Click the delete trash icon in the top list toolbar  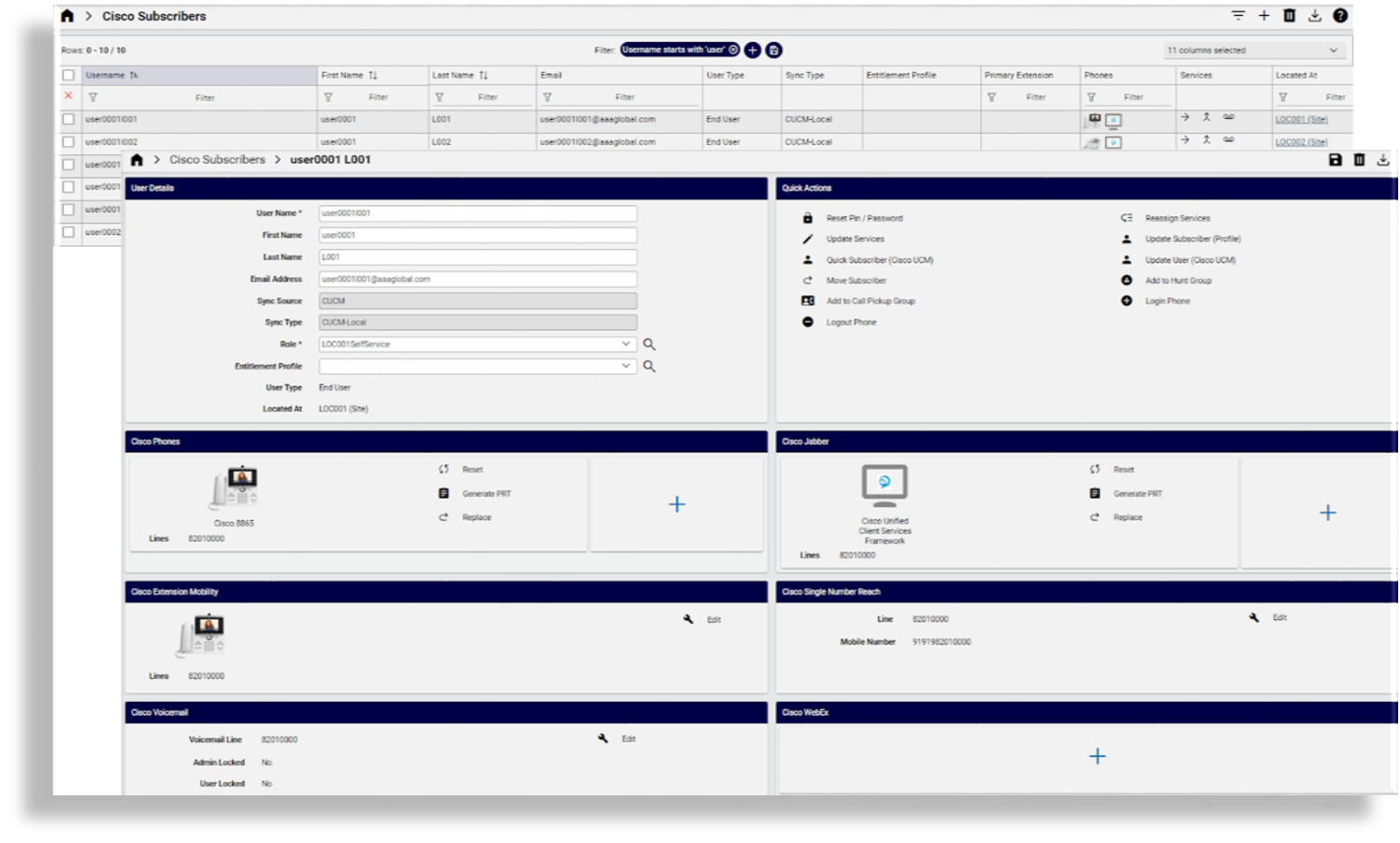[1290, 16]
